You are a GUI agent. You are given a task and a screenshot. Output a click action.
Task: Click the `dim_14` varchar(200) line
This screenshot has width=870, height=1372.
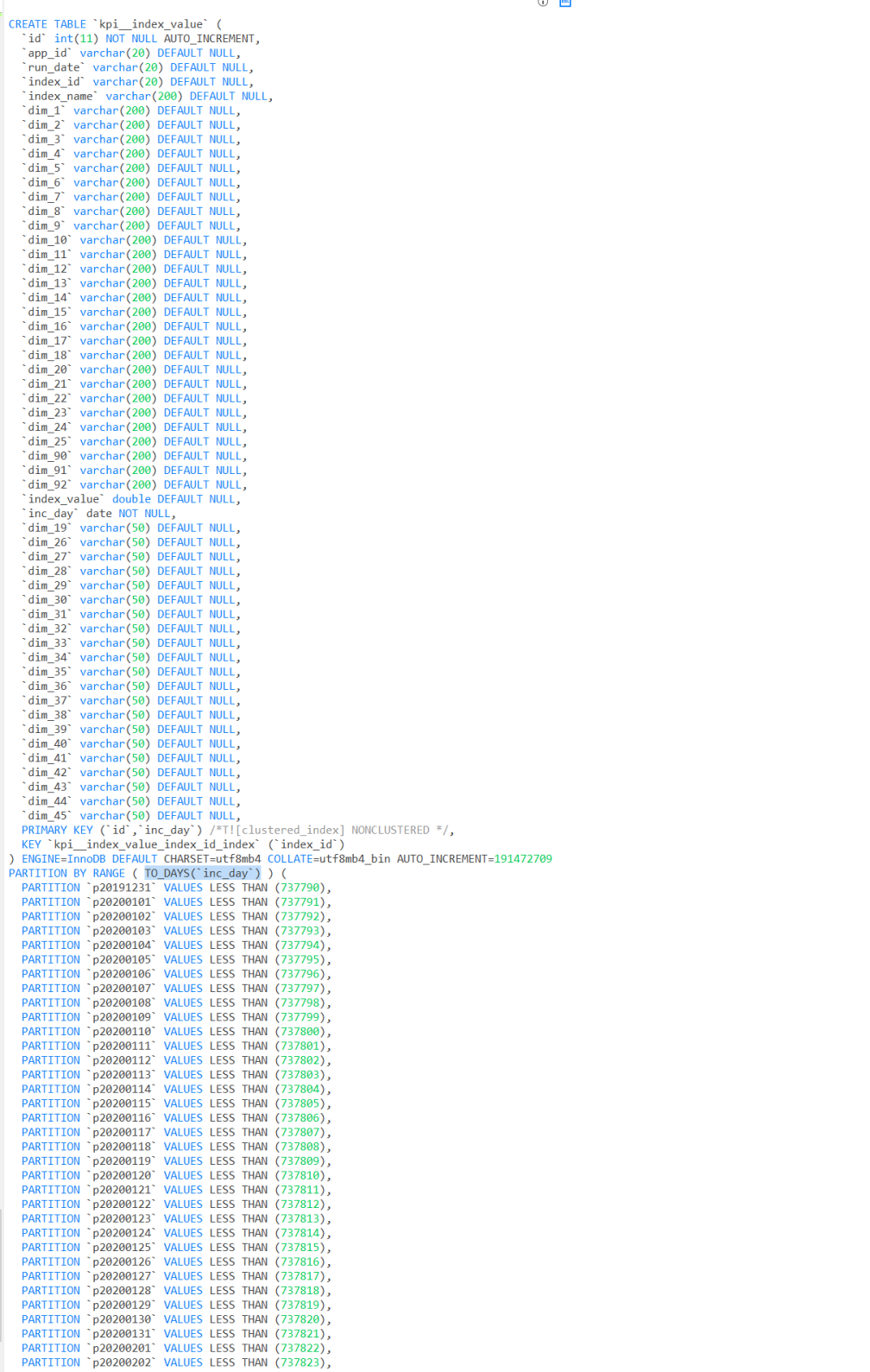pyautogui.click(x=135, y=298)
